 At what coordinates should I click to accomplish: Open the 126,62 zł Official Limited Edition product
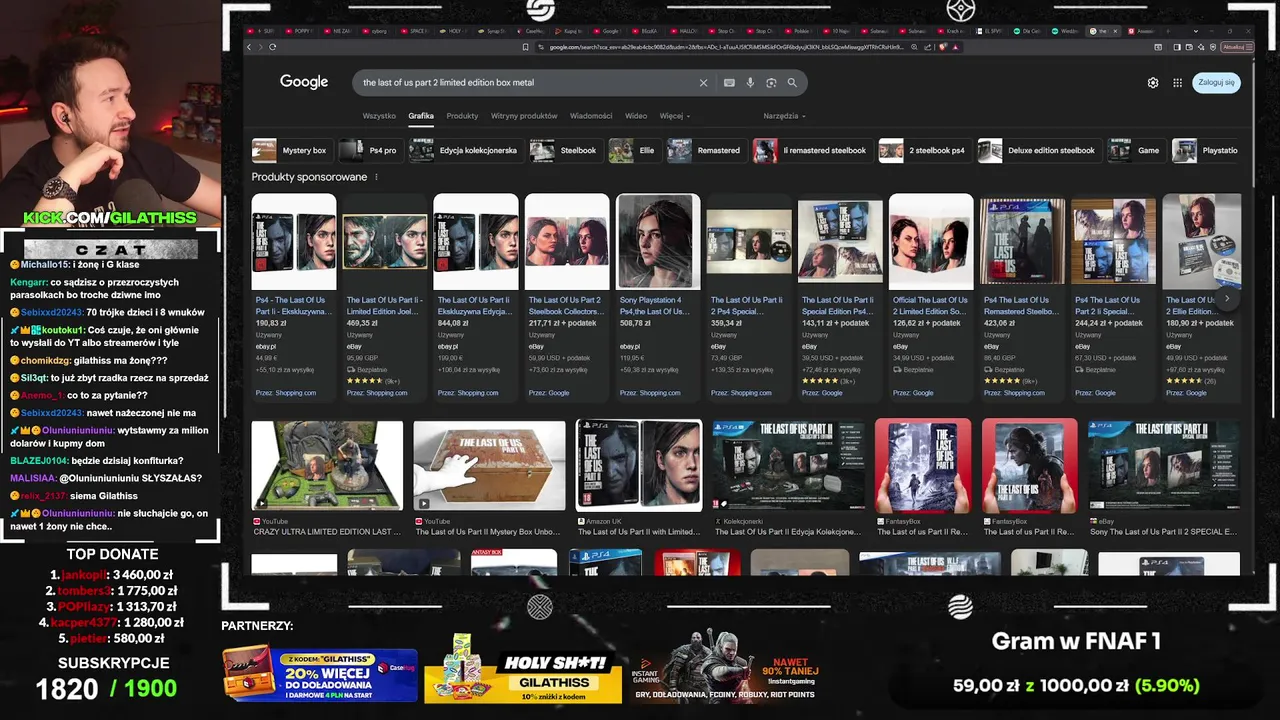931,297
